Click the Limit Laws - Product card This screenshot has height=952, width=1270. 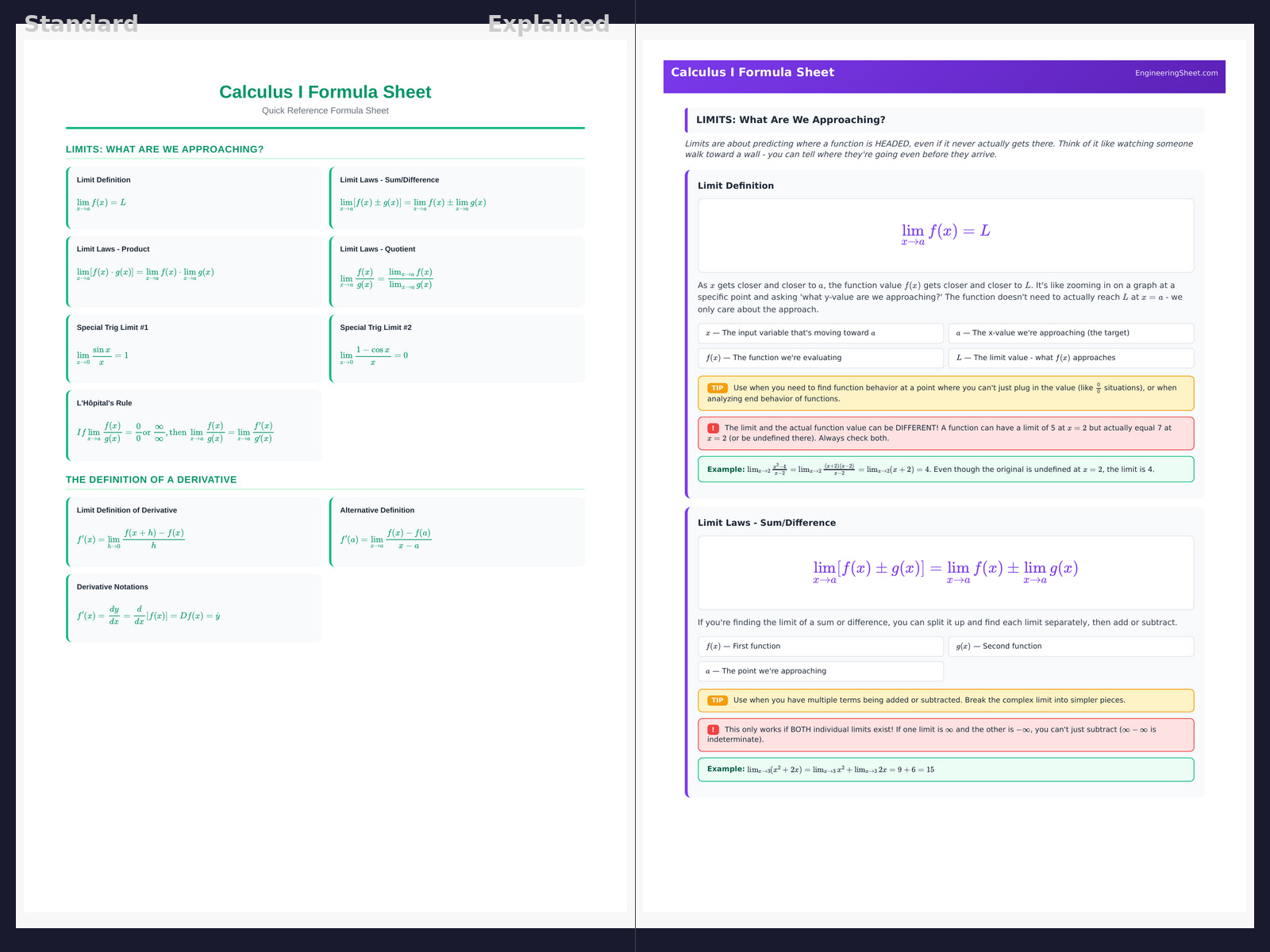194,271
